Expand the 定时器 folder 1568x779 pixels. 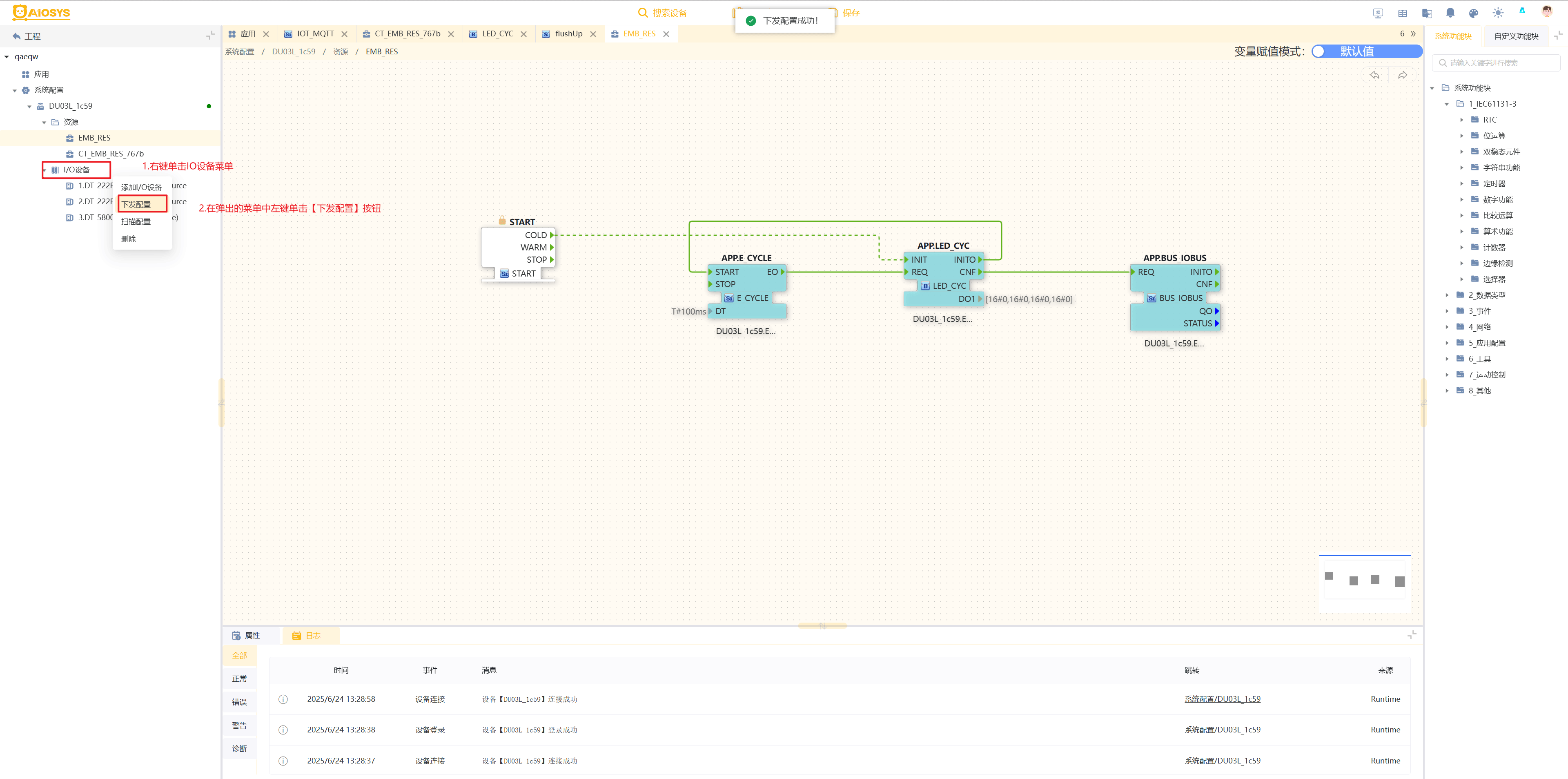coord(1461,183)
